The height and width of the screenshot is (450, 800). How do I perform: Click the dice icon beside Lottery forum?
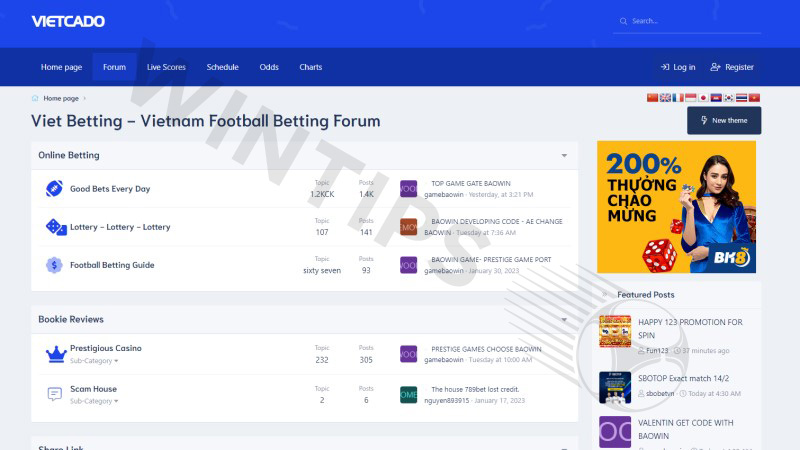[56, 227]
